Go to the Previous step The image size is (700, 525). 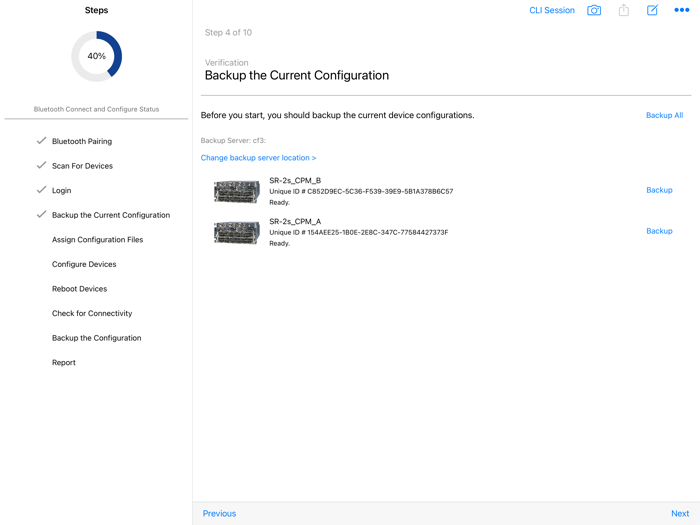pyautogui.click(x=219, y=513)
